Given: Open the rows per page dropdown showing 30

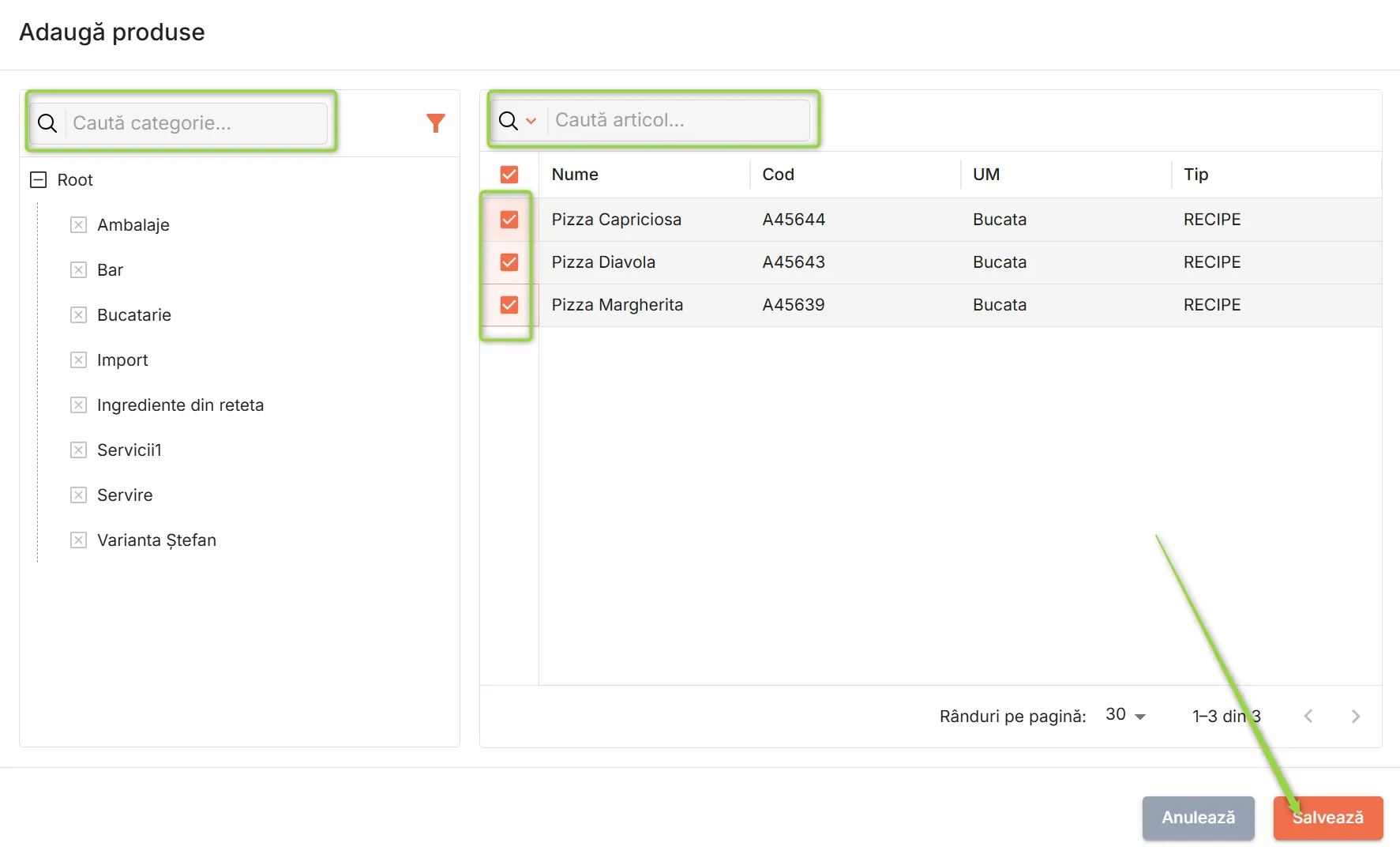Looking at the screenshot, I should click(1125, 715).
